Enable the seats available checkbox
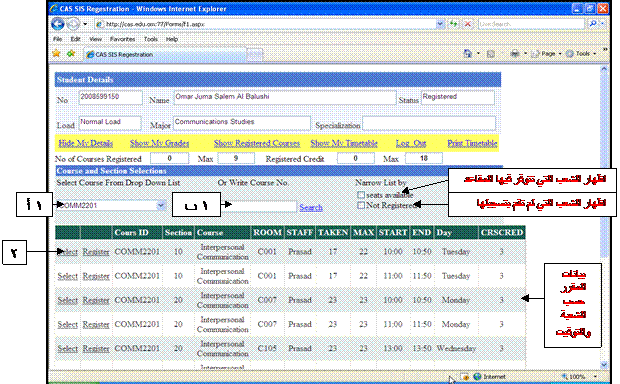 coord(361,195)
